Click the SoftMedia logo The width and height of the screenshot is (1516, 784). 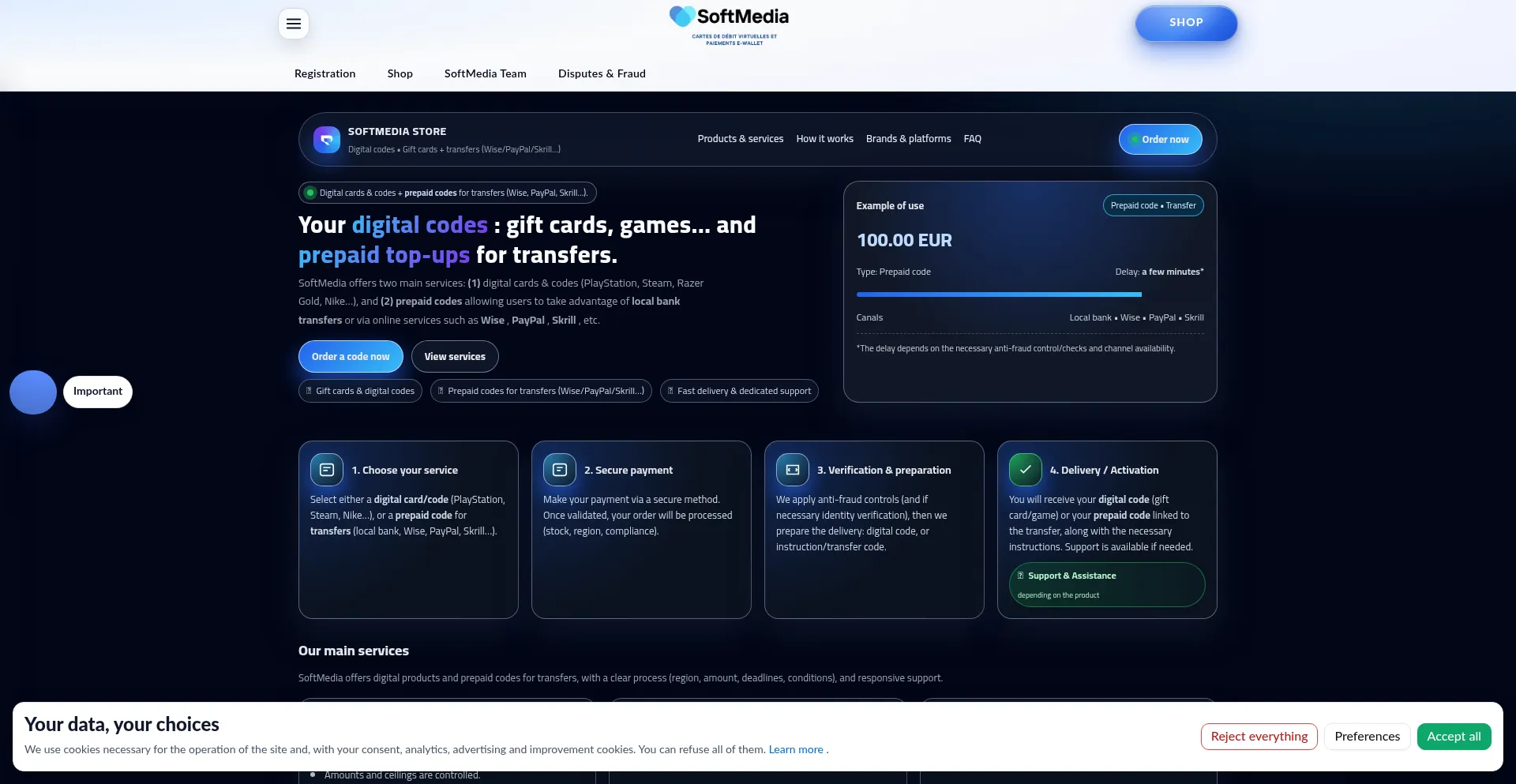pyautogui.click(x=729, y=26)
